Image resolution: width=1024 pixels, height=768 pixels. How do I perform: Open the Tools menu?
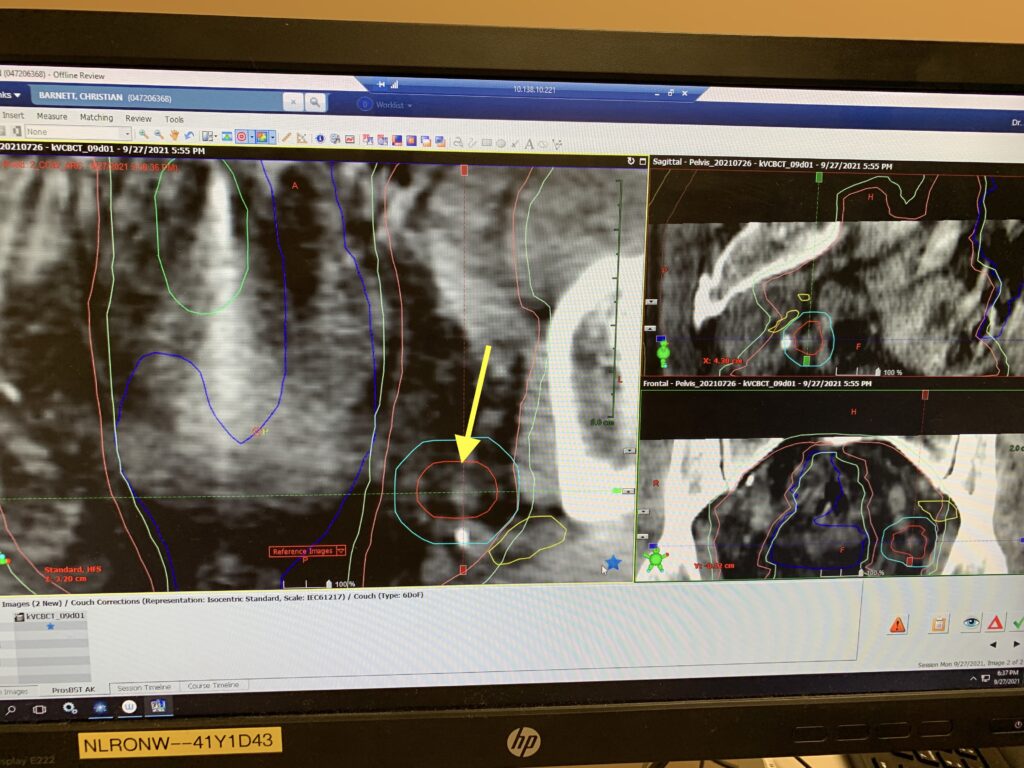coord(174,120)
